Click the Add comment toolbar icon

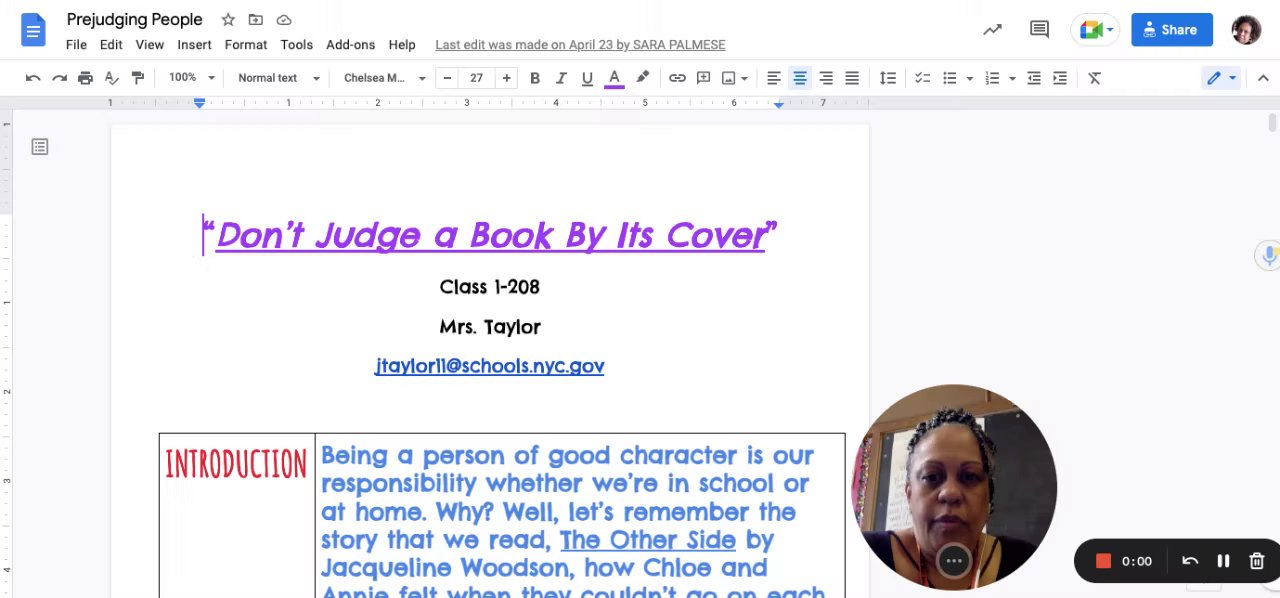coord(703,78)
